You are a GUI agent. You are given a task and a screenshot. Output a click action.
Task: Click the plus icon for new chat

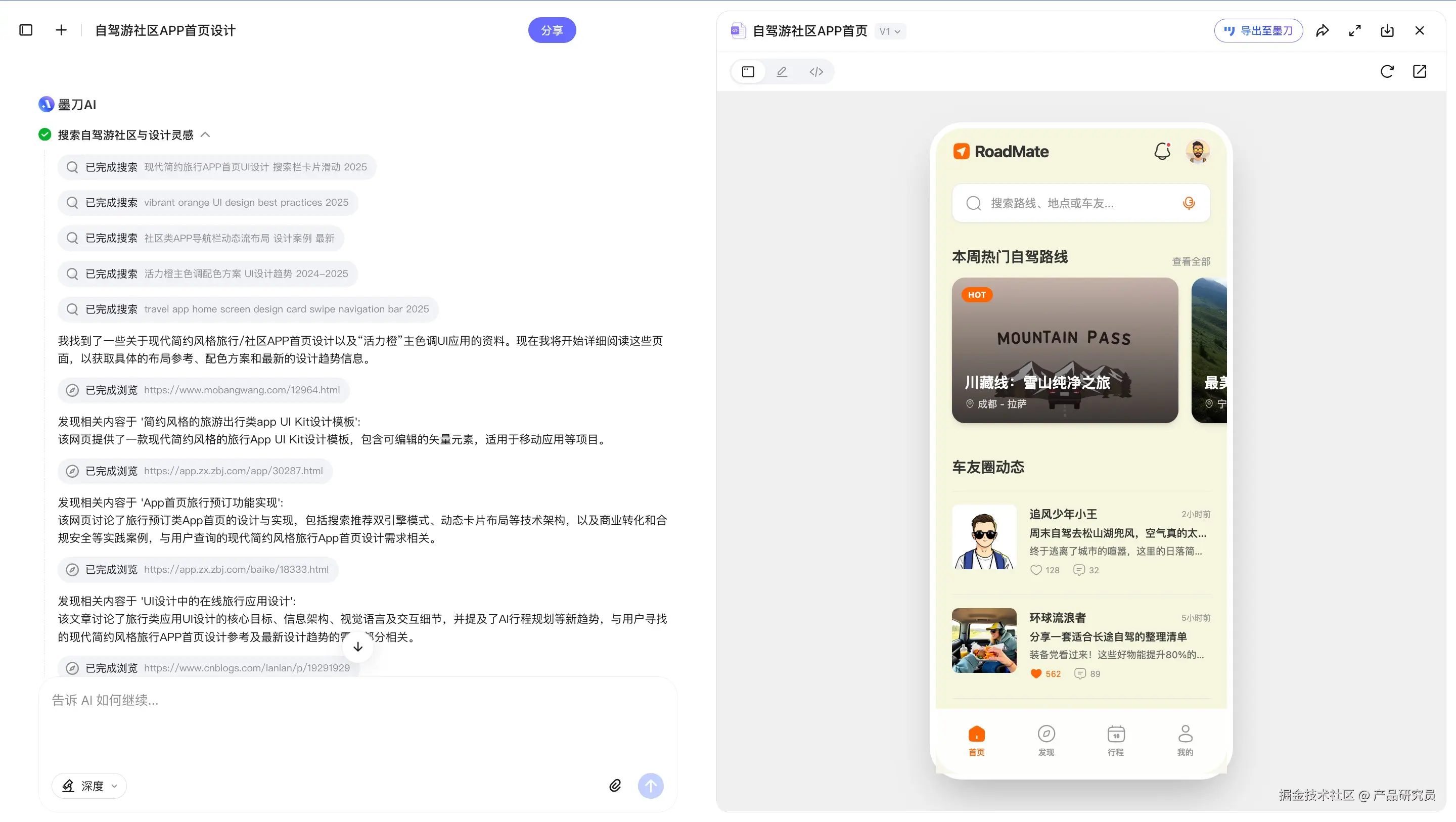coord(61,30)
